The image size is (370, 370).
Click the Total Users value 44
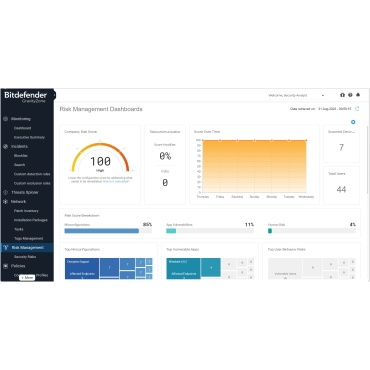341,189
